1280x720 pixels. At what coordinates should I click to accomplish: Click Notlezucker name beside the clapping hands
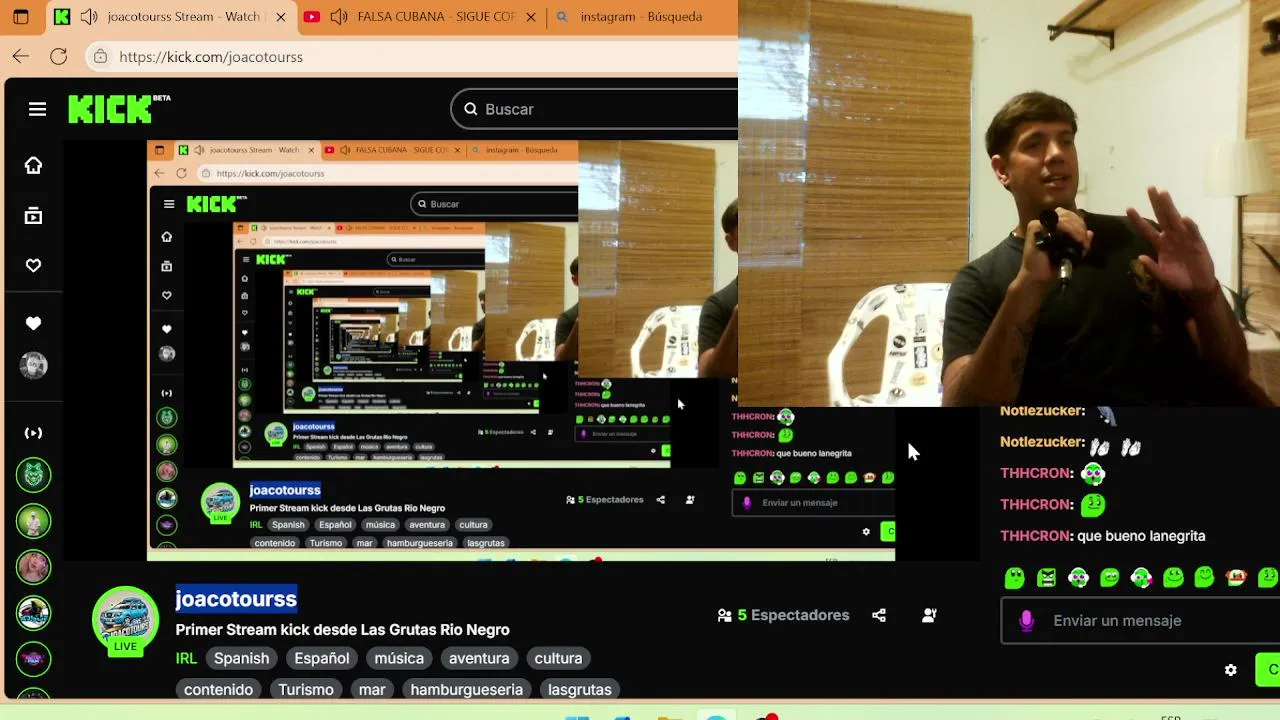pos(1042,442)
